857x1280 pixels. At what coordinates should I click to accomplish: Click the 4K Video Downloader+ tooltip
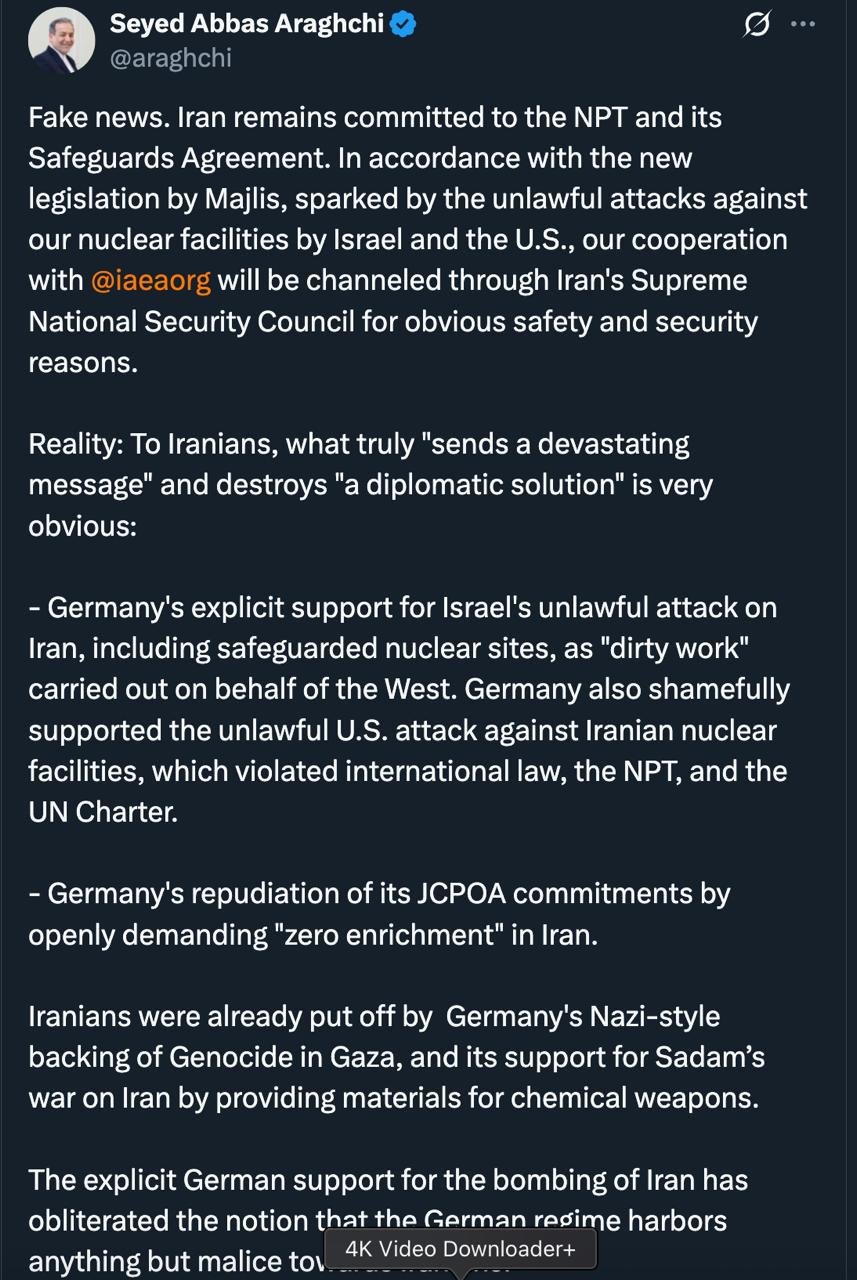point(460,1249)
